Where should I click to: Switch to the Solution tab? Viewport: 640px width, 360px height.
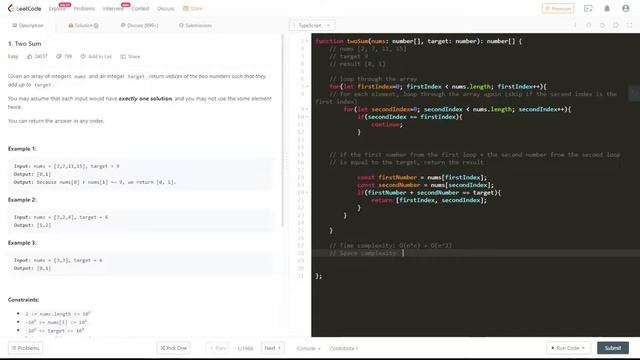click(84, 25)
